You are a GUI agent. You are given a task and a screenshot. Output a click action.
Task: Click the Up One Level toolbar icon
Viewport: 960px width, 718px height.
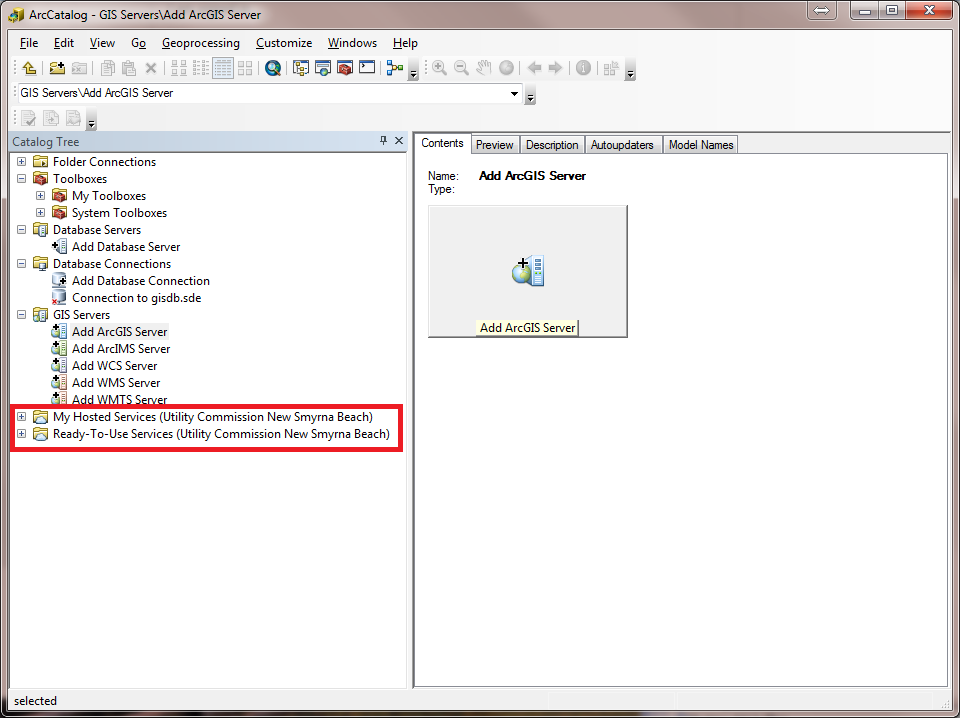click(x=29, y=68)
